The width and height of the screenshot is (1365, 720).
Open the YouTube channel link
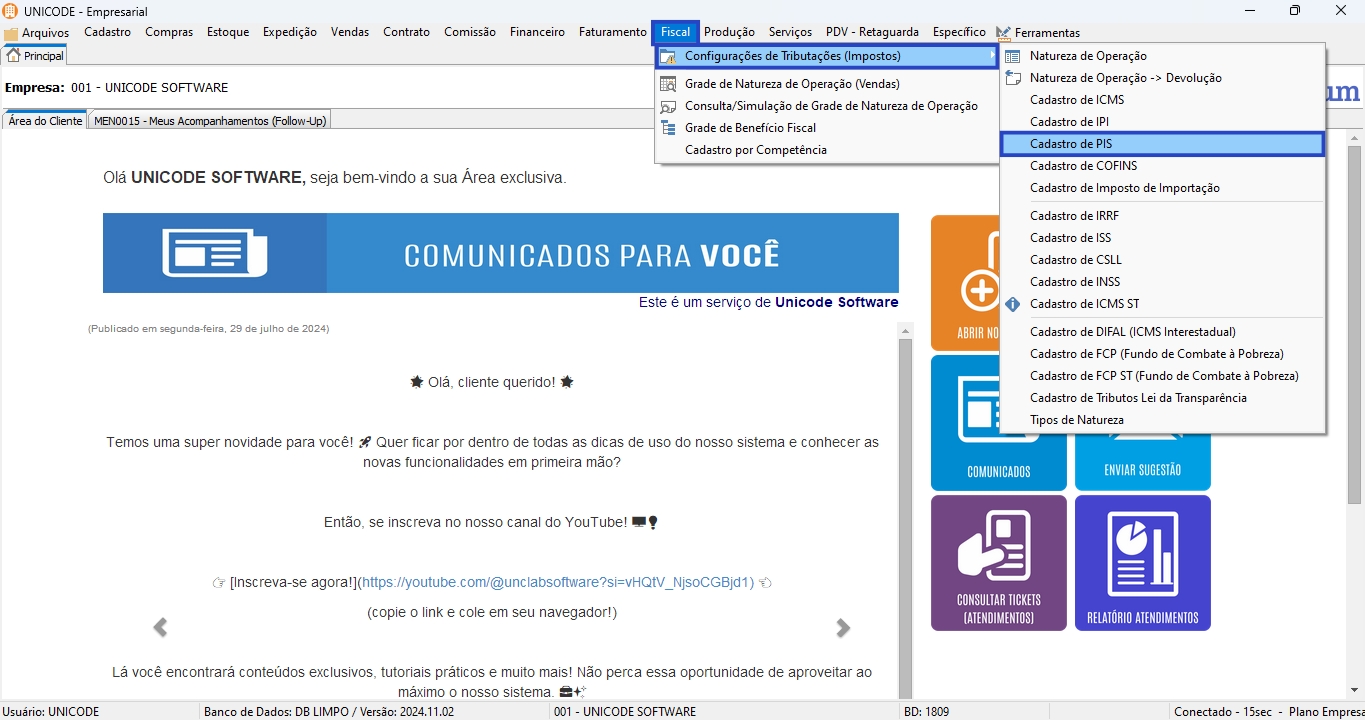pyautogui.click(x=556, y=582)
